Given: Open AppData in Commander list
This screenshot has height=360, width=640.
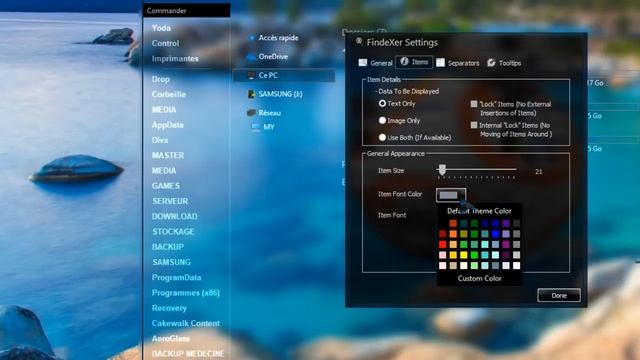Looking at the screenshot, I should pos(168,125).
